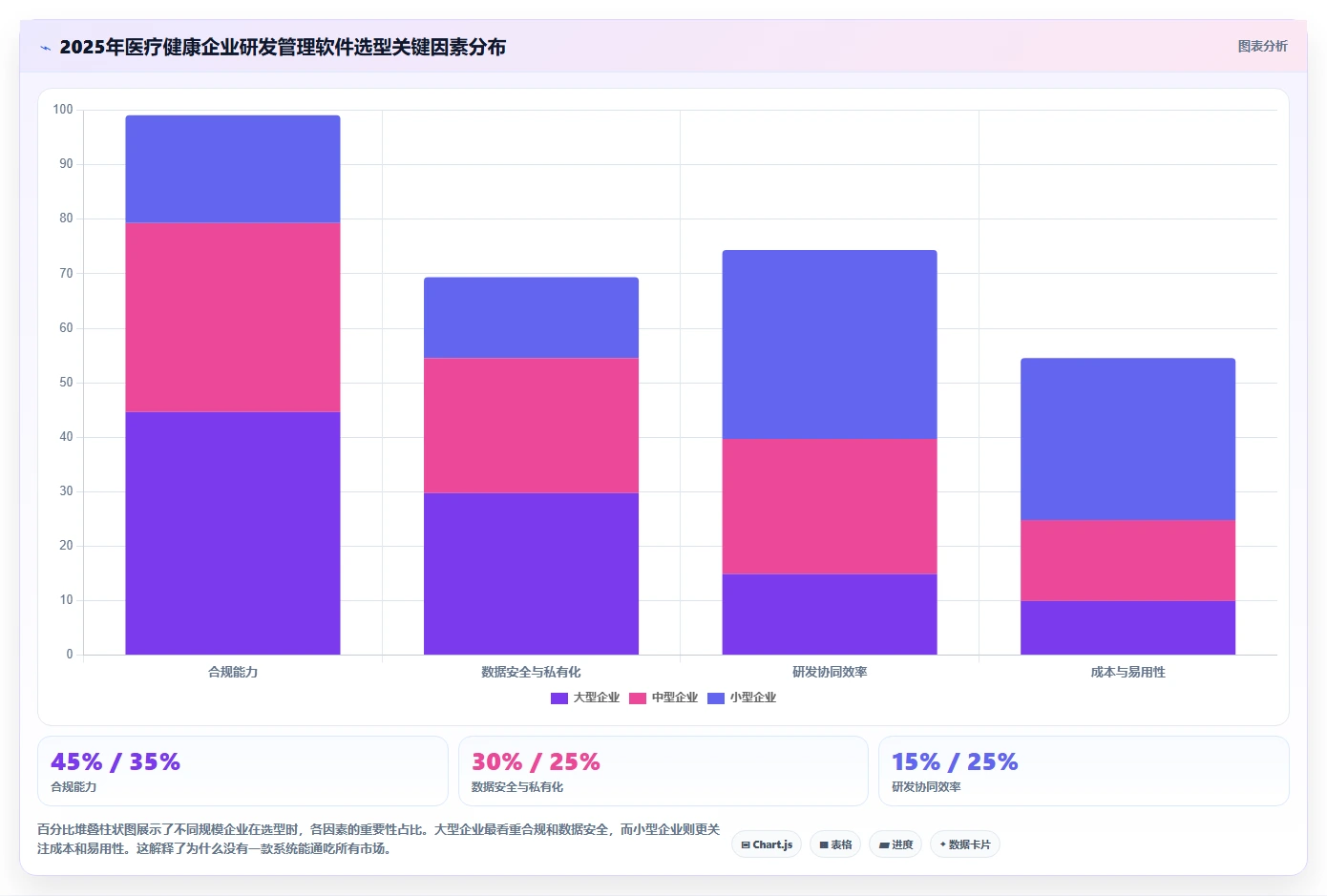Click the pink 中型企业 segment of 合规能力 bar
The height and width of the screenshot is (896, 1327).
pos(233,318)
